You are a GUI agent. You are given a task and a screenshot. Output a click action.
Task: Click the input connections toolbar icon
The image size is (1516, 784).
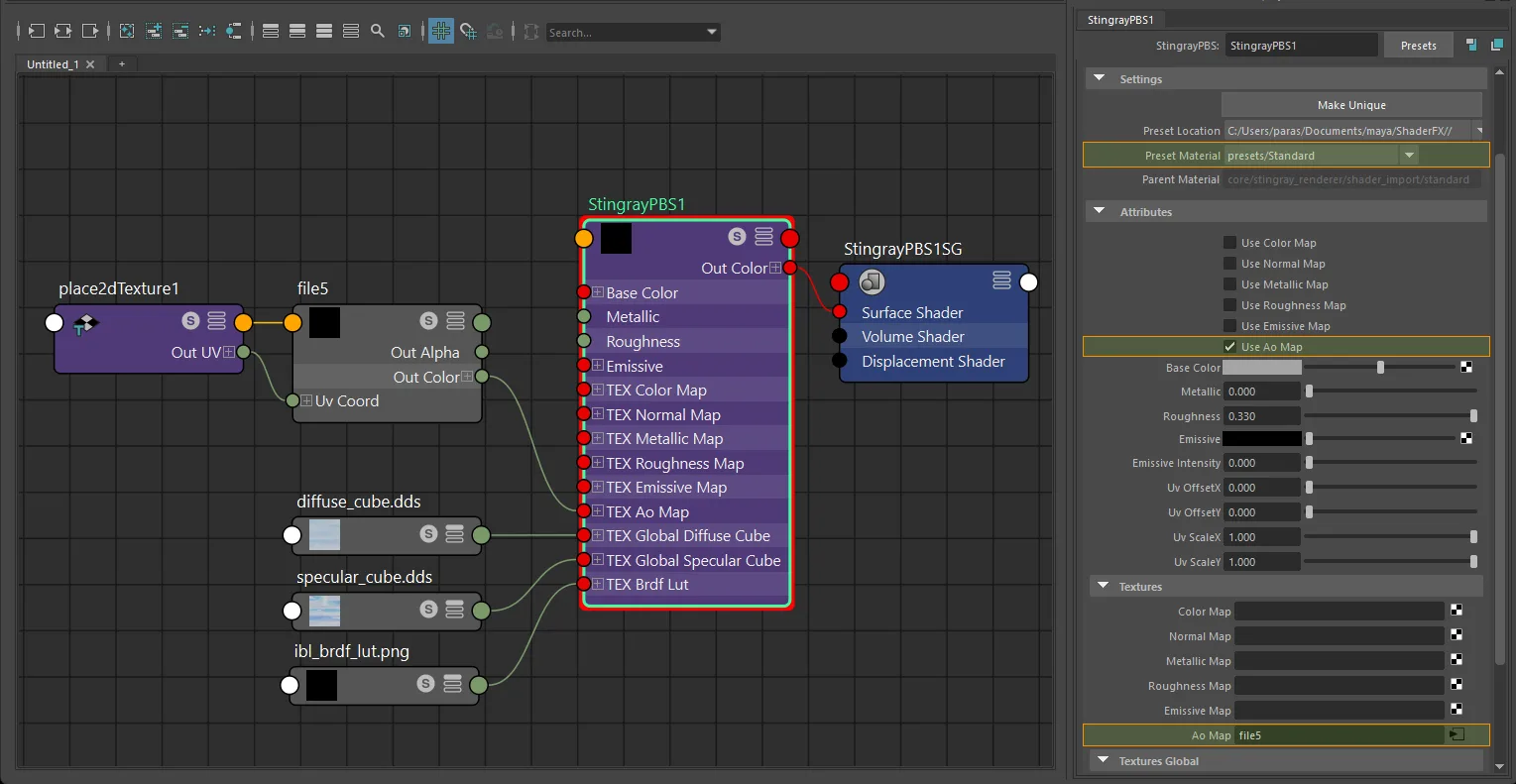pos(36,32)
